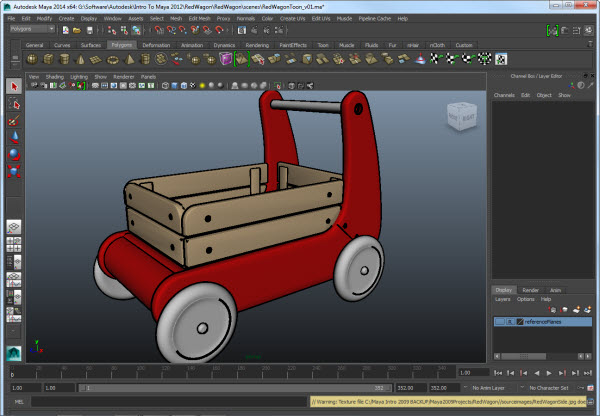Open the Polygons menu set dropdown

(x=32, y=29)
